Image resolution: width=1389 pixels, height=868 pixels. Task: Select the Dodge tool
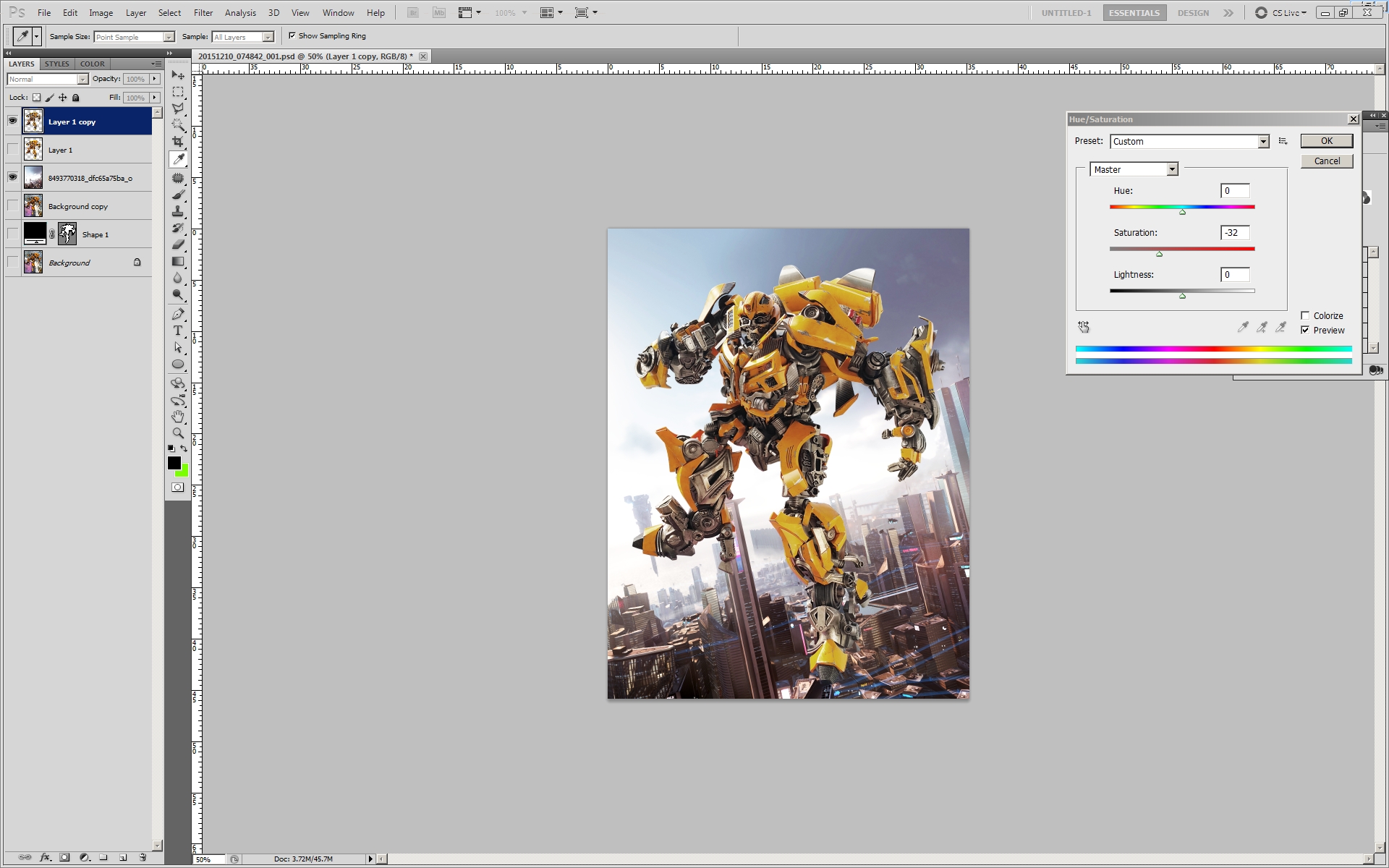point(178,294)
